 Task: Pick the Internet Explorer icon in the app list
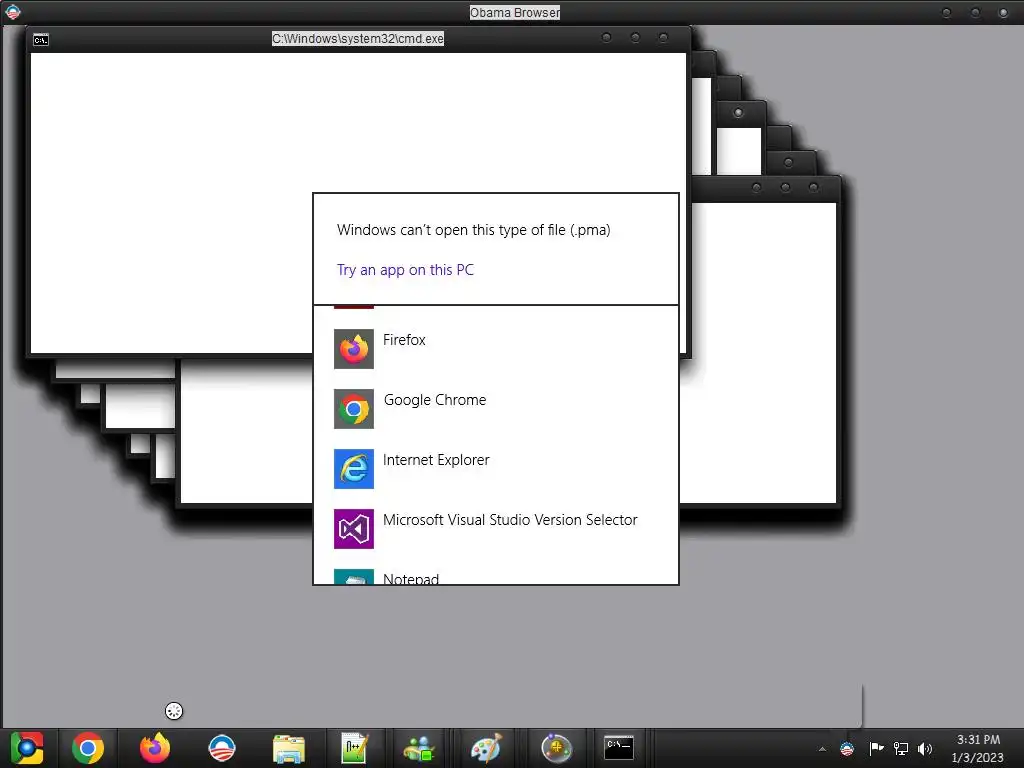pos(354,469)
